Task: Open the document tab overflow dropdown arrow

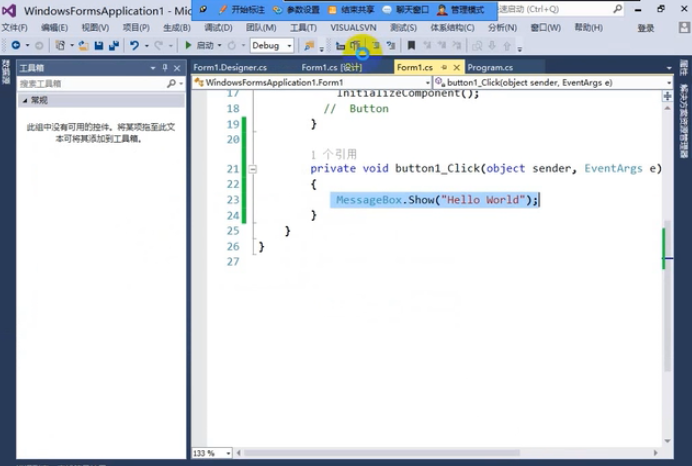Action: [x=669, y=68]
